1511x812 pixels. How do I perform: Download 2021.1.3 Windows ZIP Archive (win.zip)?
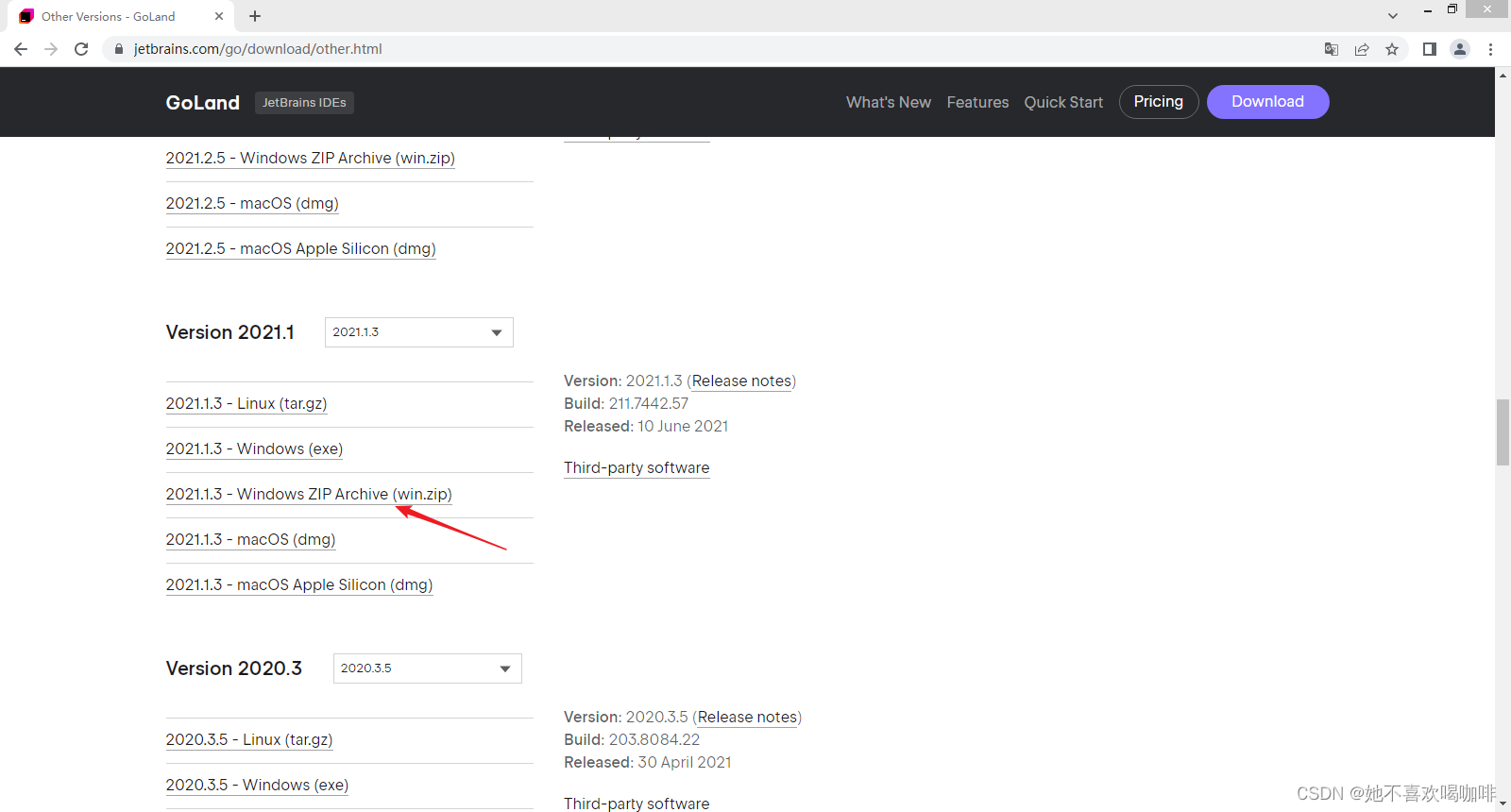pos(309,495)
